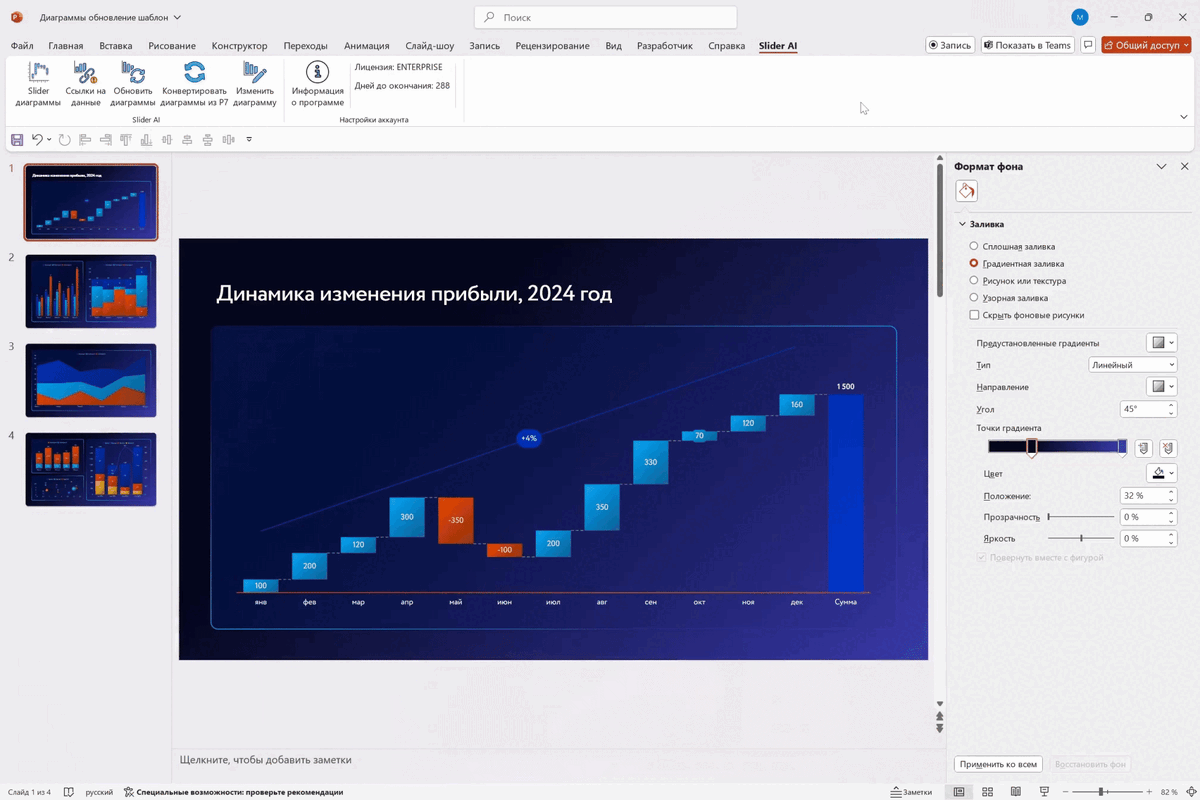
Task: Open Ссылки на данные
Action: [85, 84]
